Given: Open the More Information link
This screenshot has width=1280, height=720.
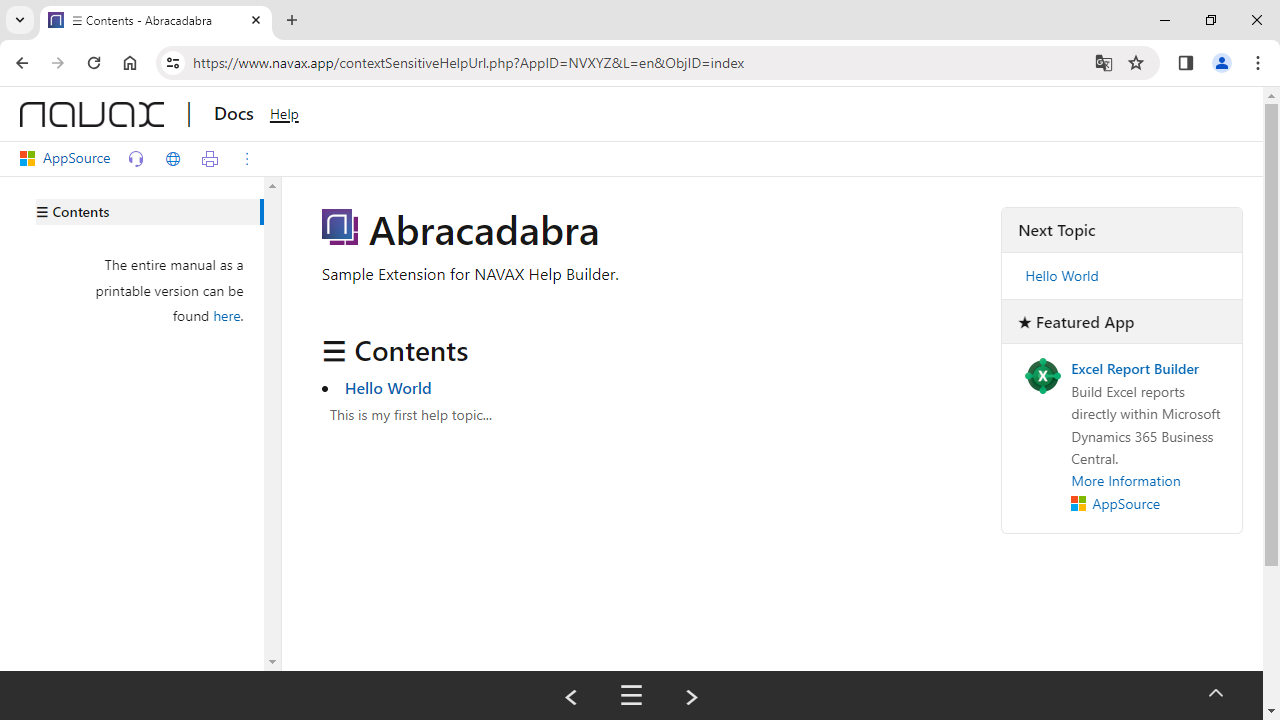Looking at the screenshot, I should pos(1126,481).
